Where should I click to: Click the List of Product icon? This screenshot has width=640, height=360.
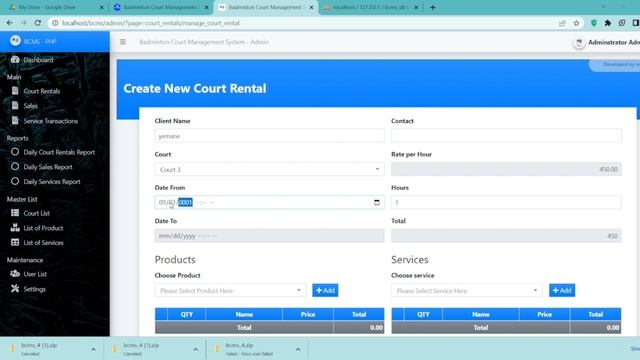[15, 228]
